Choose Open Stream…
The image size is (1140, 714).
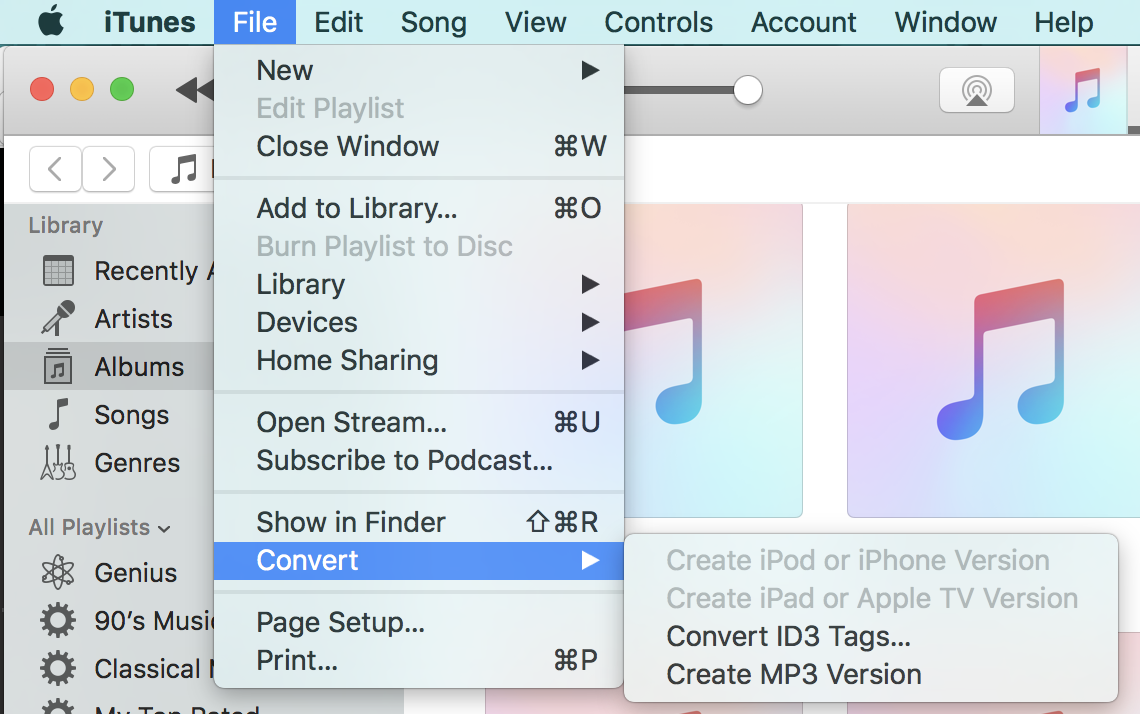[x=419, y=422]
